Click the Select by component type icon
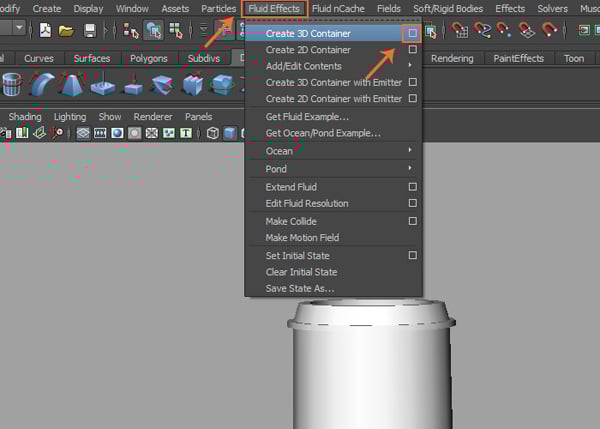Viewport: 600px width, 429px height. pyautogui.click(x=176, y=31)
